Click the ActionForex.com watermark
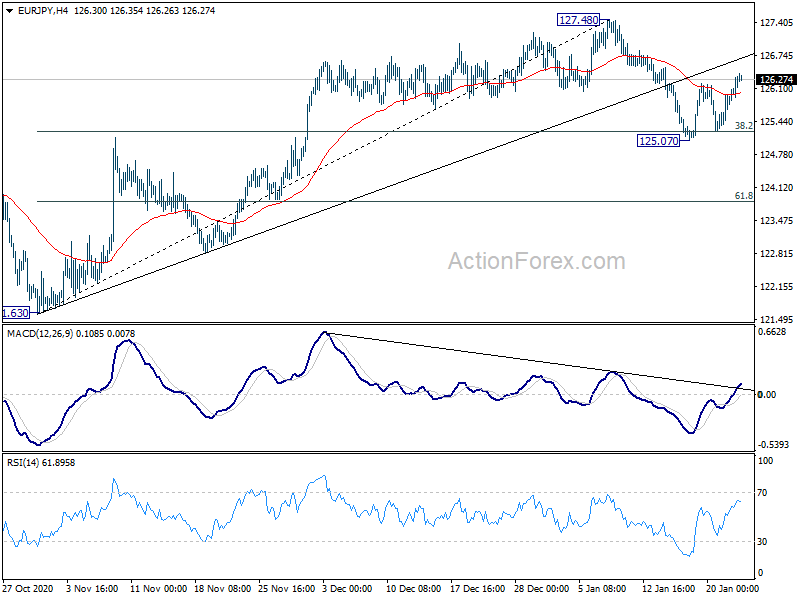This screenshot has height=600, width=800. pos(536,261)
